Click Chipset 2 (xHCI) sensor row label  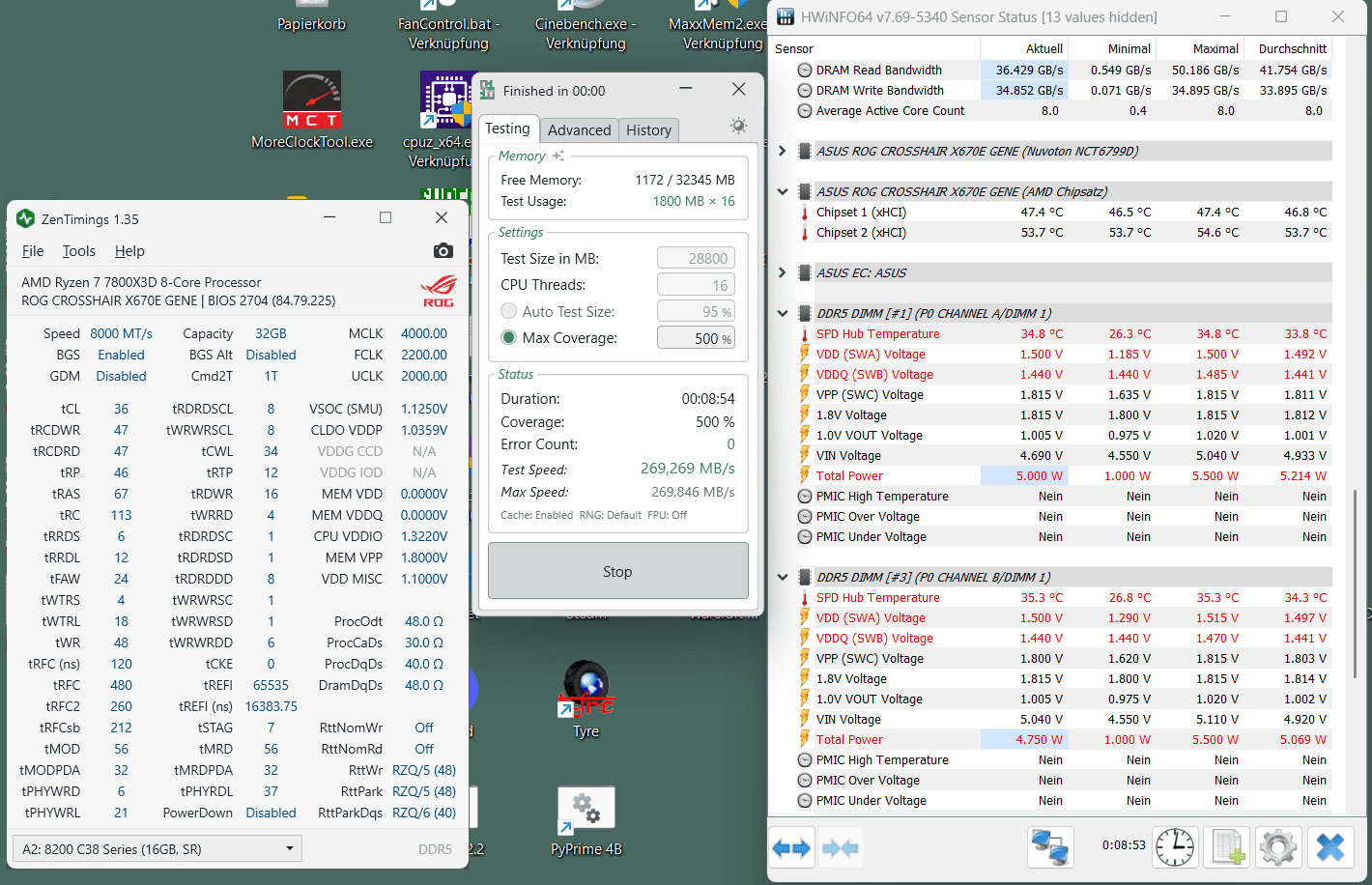click(x=861, y=232)
